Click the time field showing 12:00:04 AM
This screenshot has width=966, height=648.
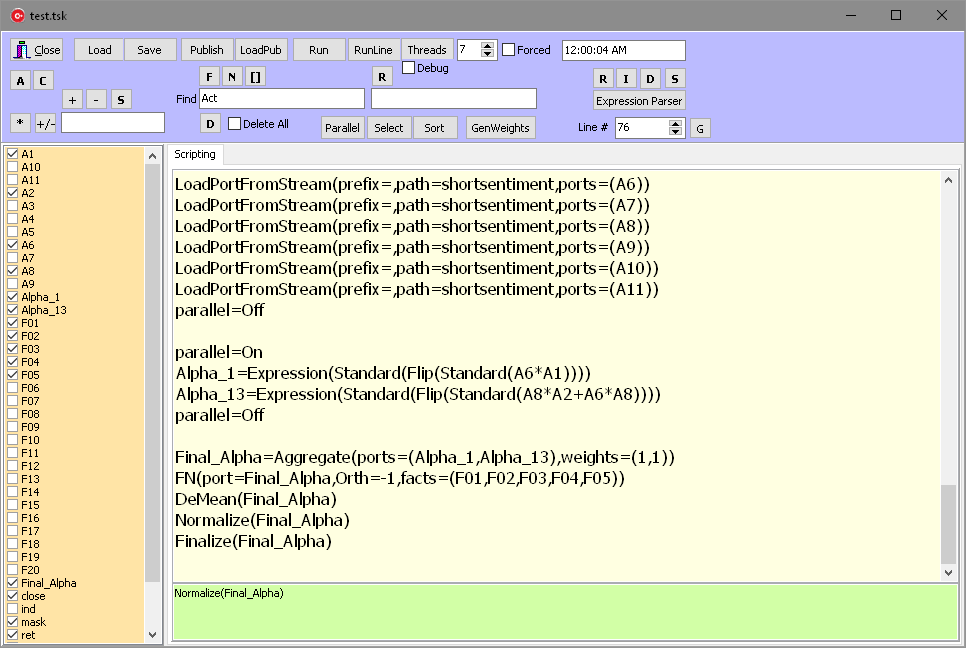coord(623,50)
